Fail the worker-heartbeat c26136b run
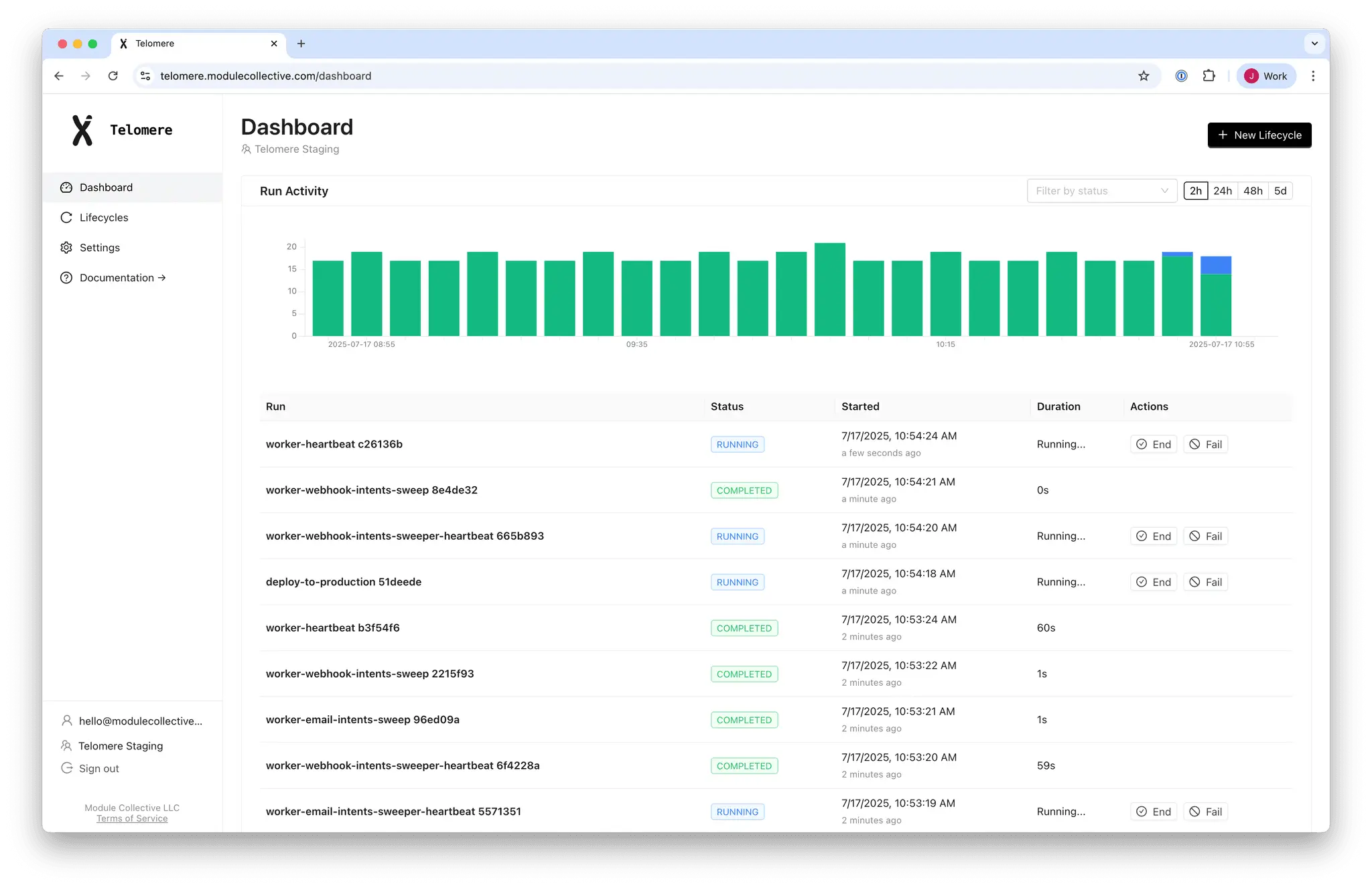The image size is (1372, 888). click(x=1205, y=444)
